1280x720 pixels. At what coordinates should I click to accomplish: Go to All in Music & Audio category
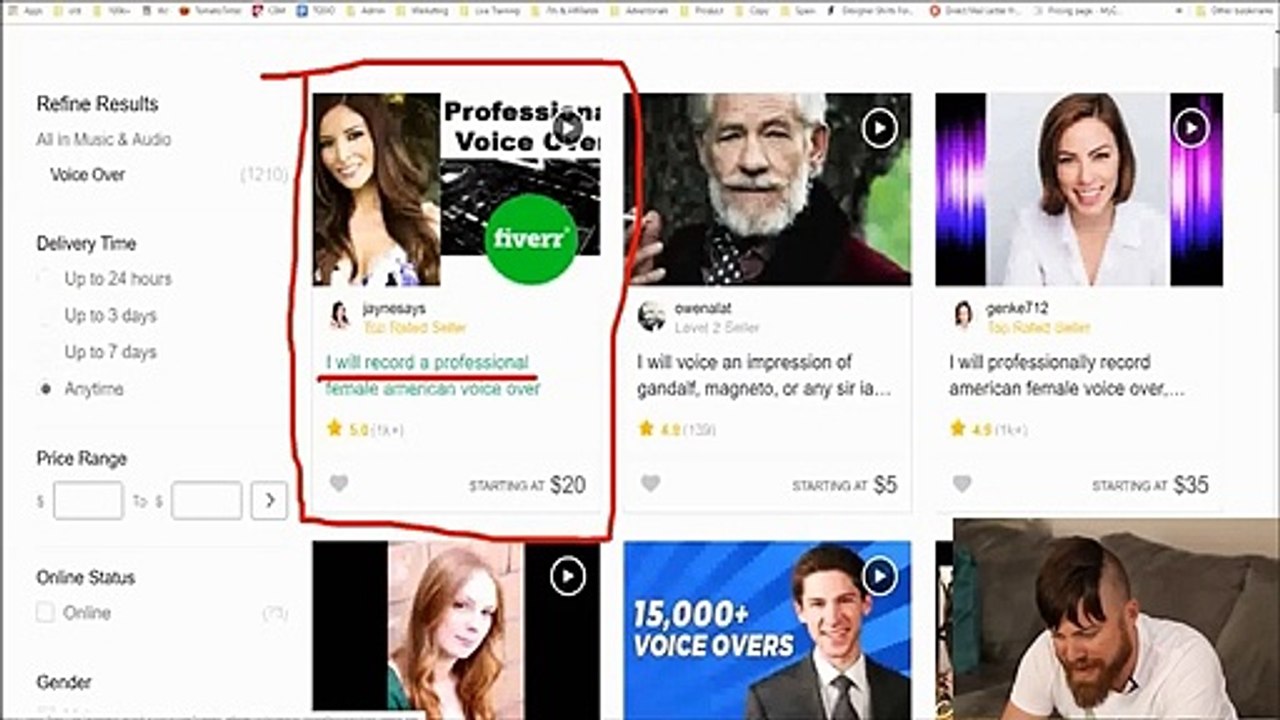104,139
